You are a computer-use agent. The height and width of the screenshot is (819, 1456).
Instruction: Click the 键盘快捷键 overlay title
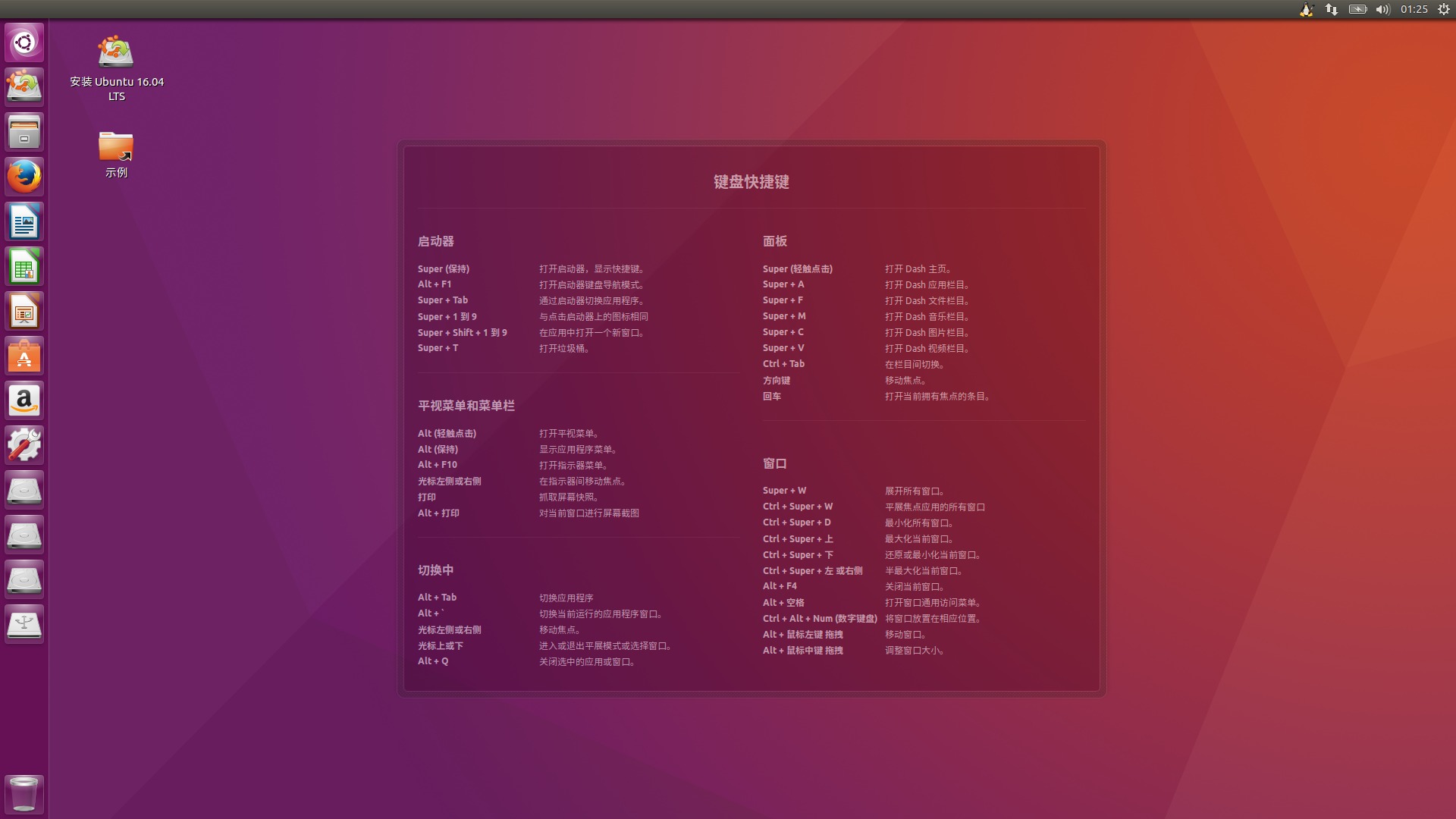pyautogui.click(x=752, y=182)
